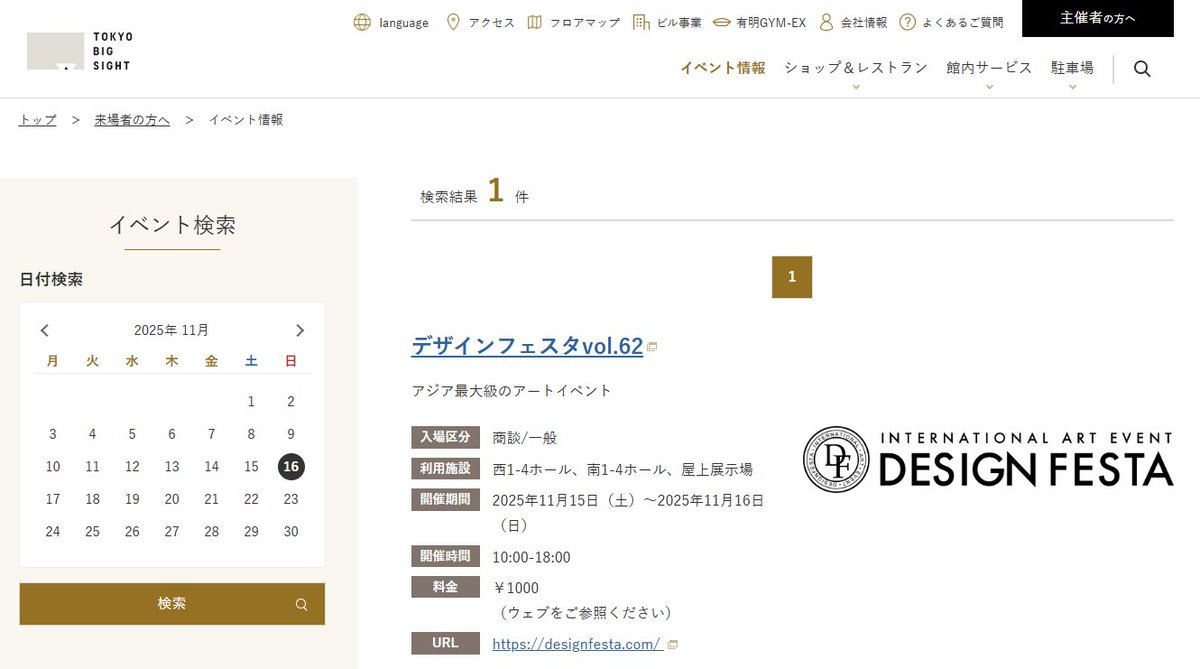The image size is (1200, 669).
Task: Click 開催時間 label tag
Action: [445, 556]
